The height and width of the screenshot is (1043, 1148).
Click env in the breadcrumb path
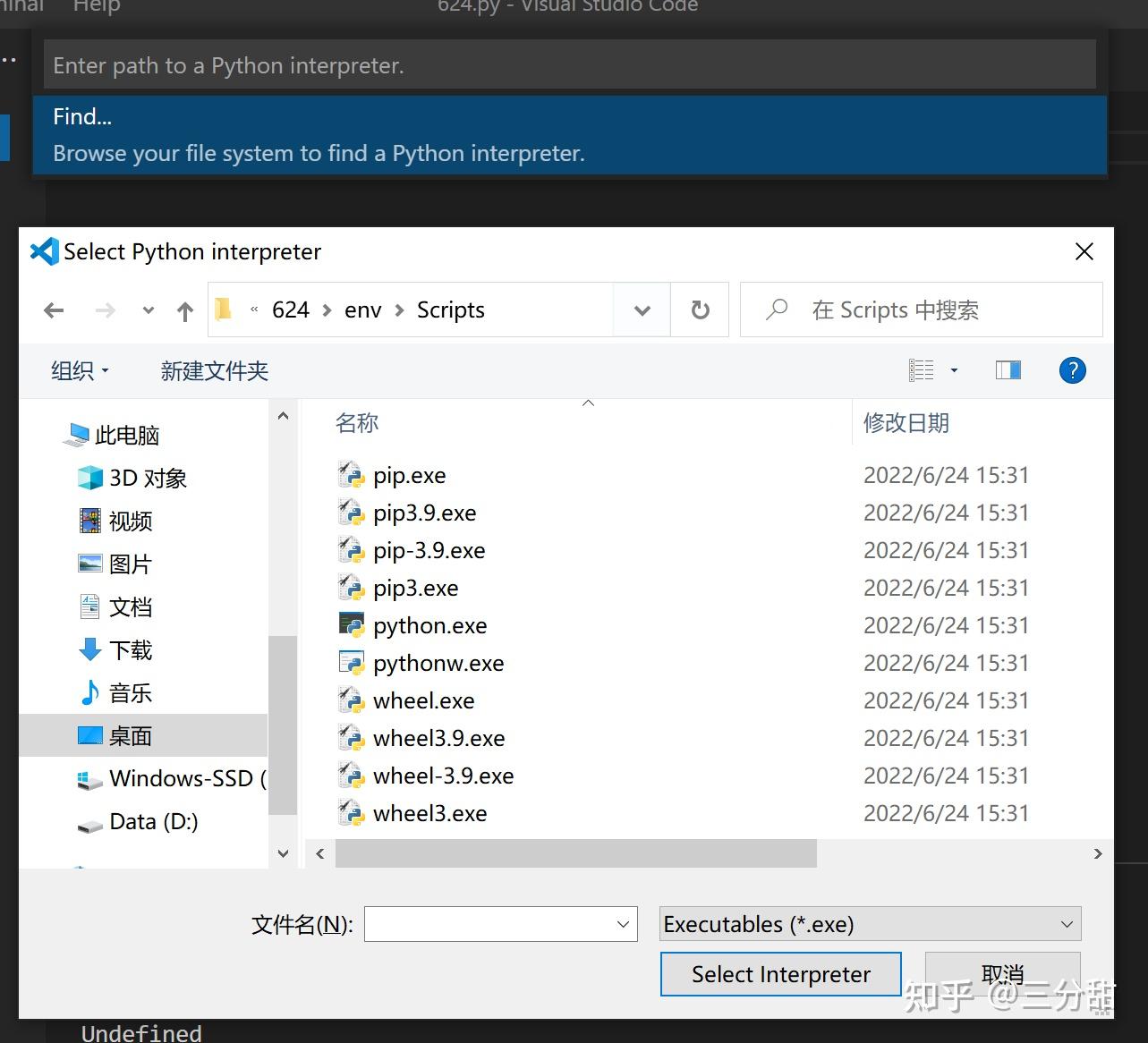[362, 310]
